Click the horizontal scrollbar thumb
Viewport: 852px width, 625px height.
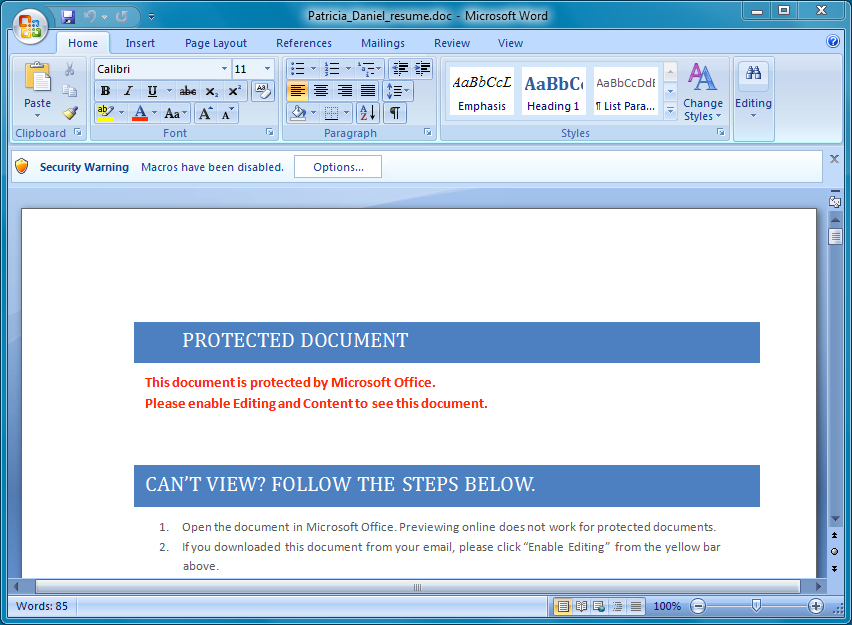(417, 587)
